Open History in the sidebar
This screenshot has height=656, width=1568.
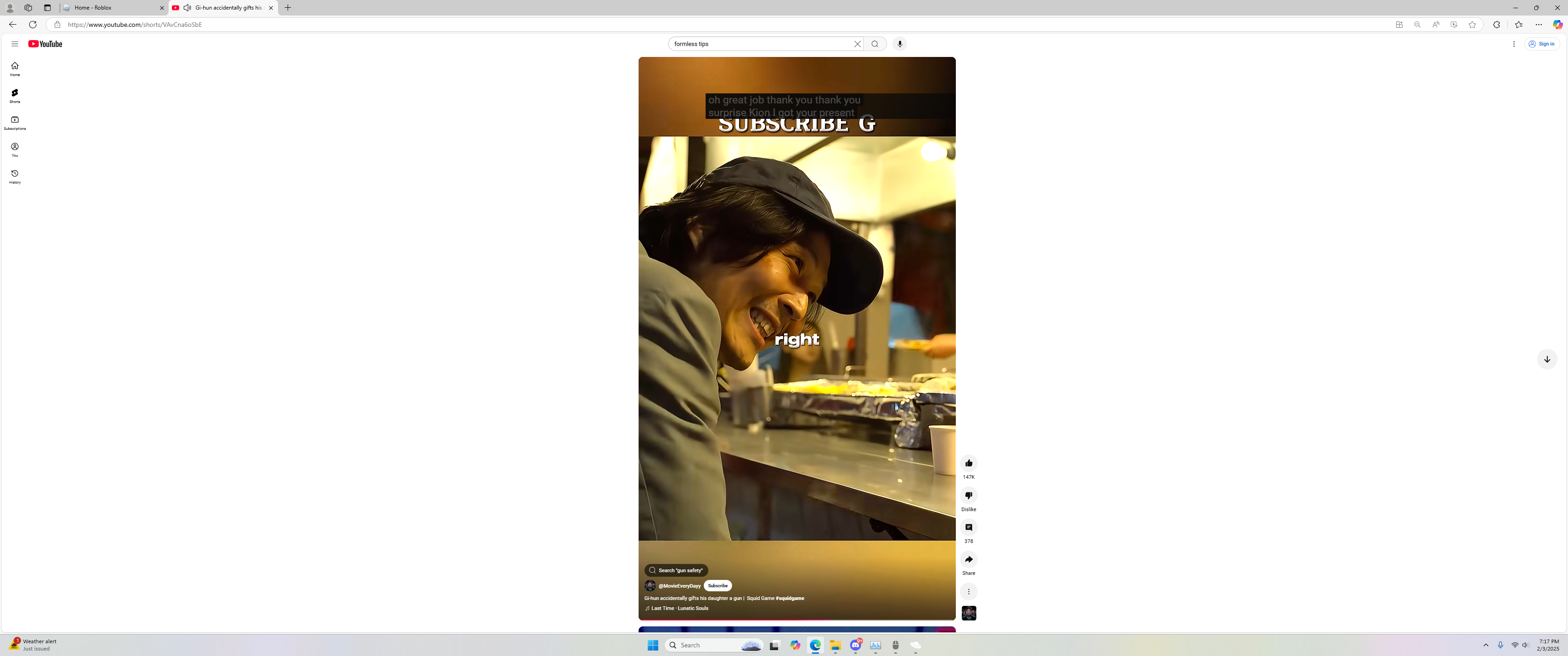[x=15, y=176]
